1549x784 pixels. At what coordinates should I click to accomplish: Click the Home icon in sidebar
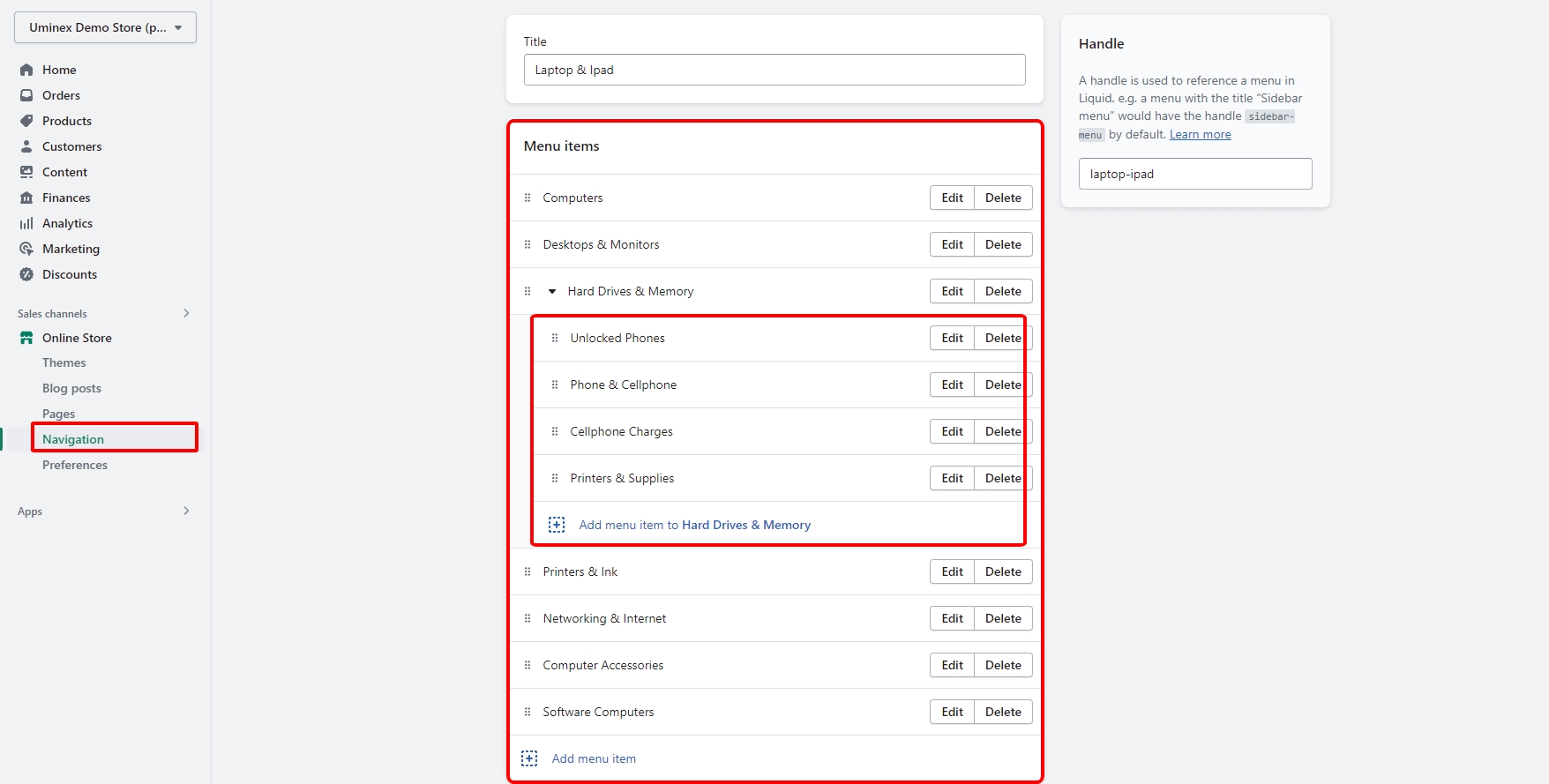[26, 70]
